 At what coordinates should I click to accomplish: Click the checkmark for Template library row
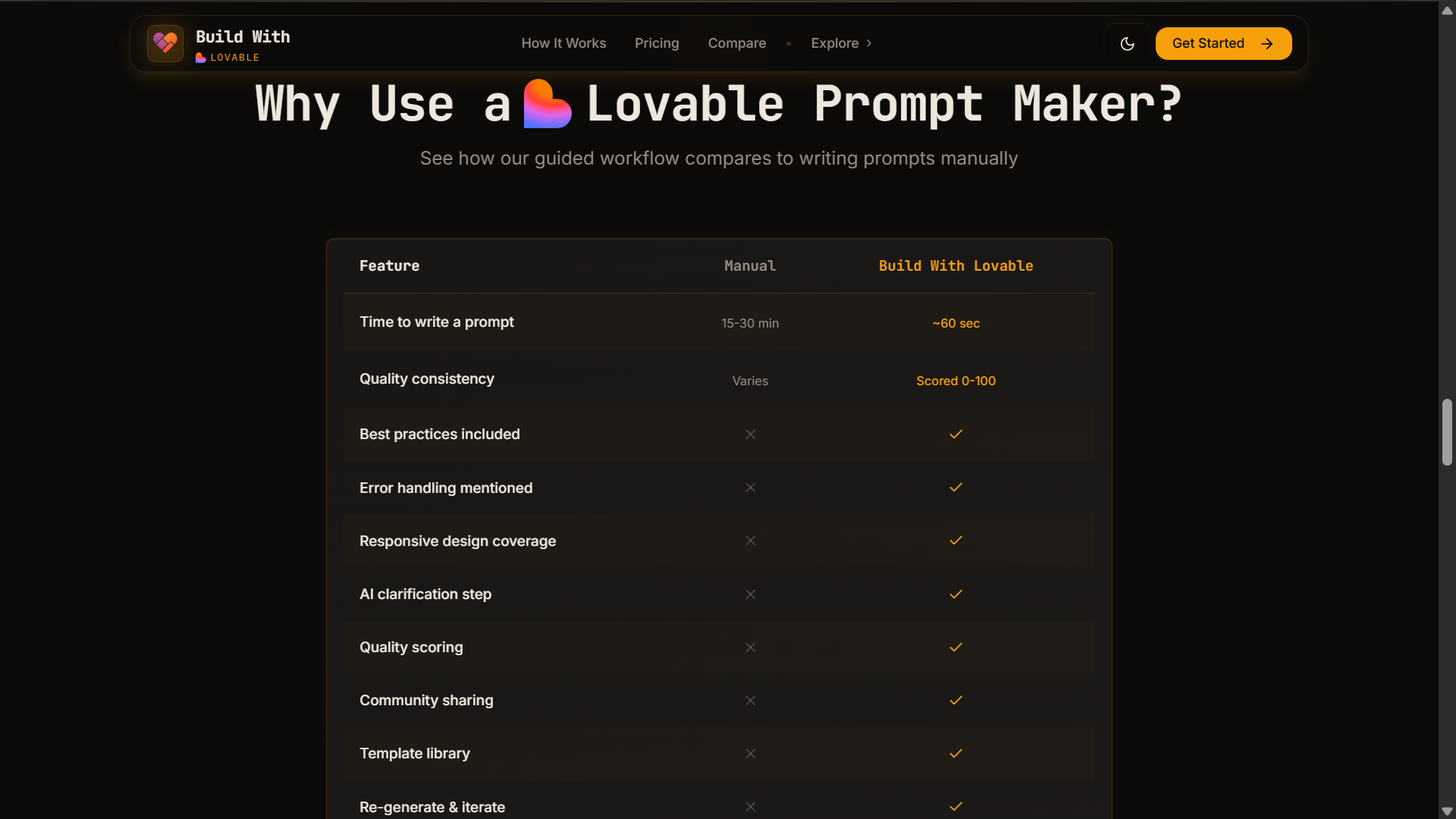click(x=955, y=753)
